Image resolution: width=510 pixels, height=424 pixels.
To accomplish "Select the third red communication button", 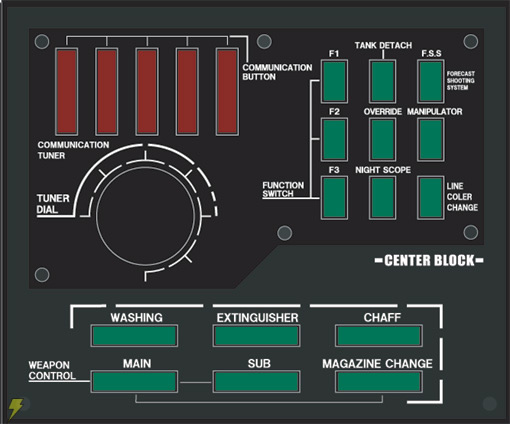I will tap(147, 92).
